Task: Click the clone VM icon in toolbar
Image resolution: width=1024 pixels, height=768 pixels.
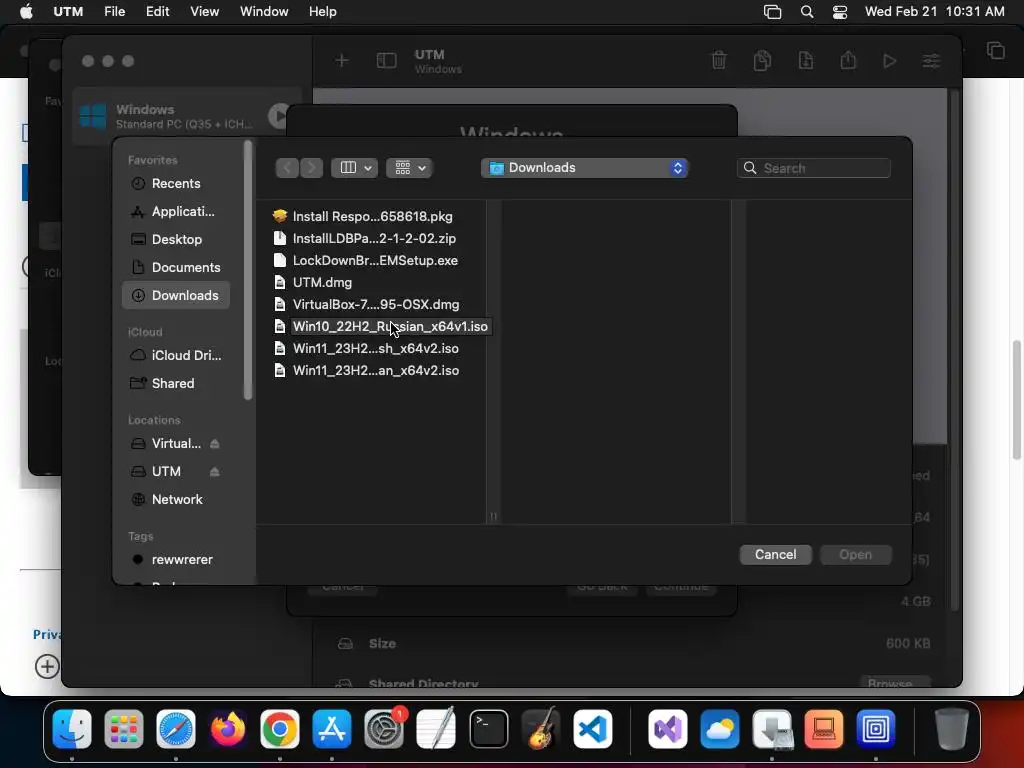Action: pyautogui.click(x=762, y=61)
